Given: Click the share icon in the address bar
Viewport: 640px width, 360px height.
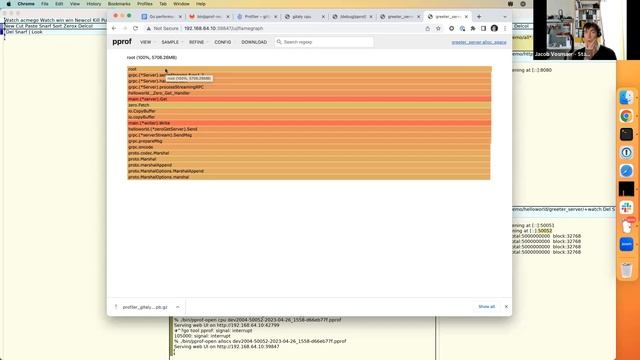Looking at the screenshot, I should point(427,29).
